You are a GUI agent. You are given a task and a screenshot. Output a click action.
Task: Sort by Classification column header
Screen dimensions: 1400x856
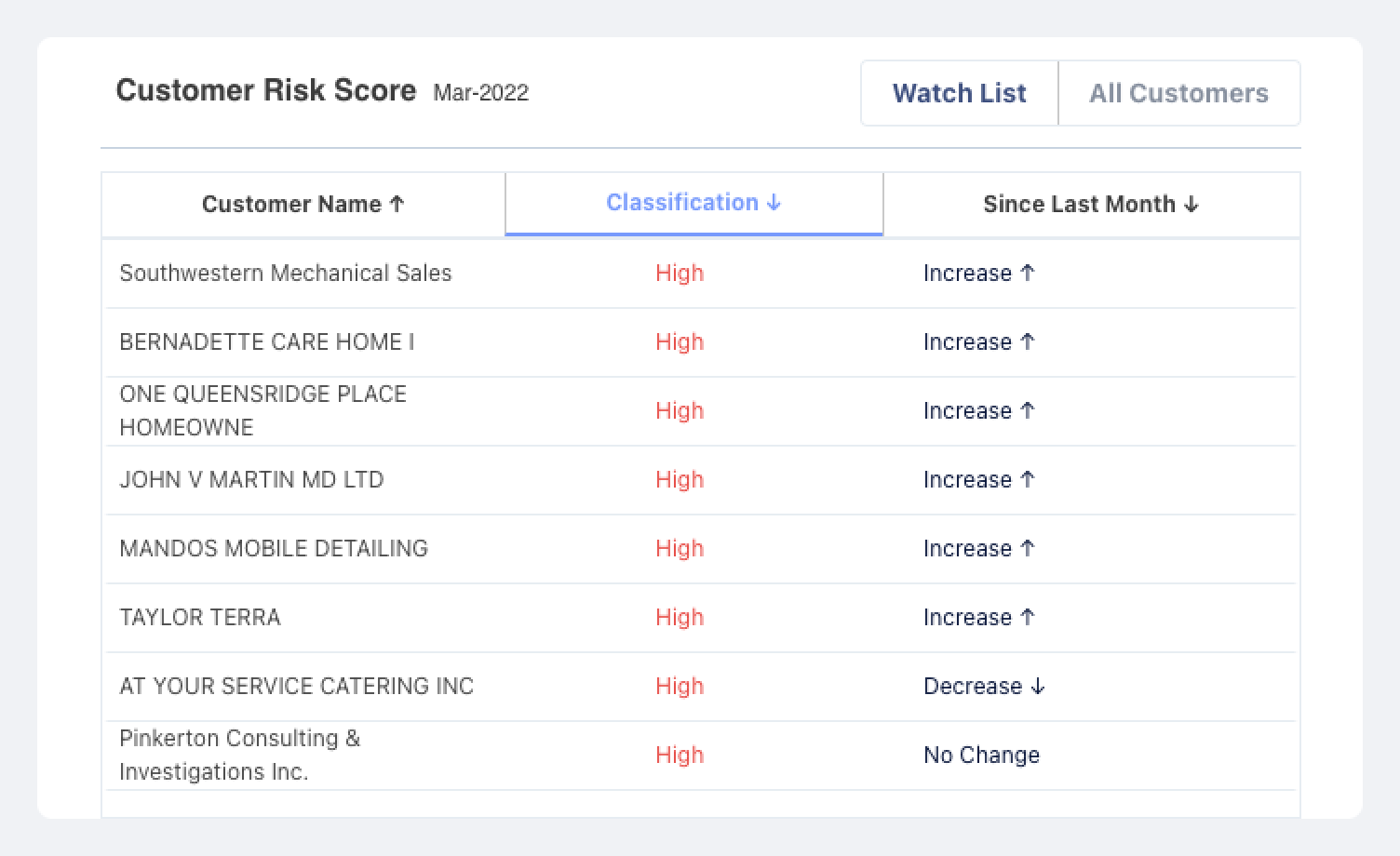(x=682, y=203)
